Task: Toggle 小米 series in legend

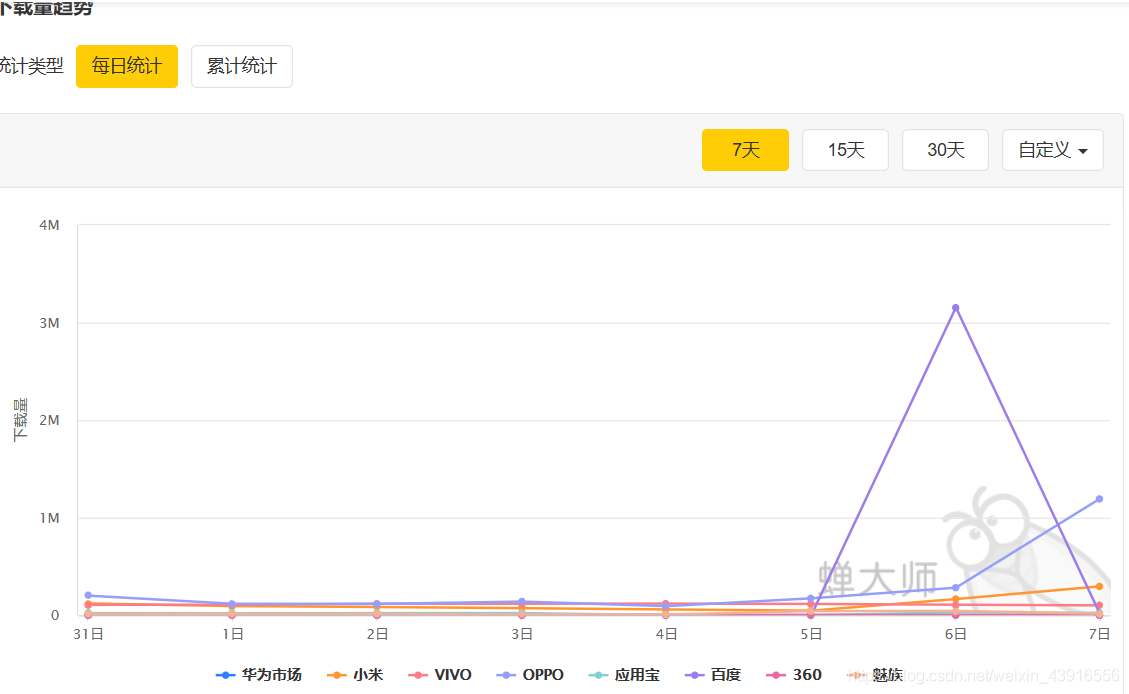Action: point(355,675)
